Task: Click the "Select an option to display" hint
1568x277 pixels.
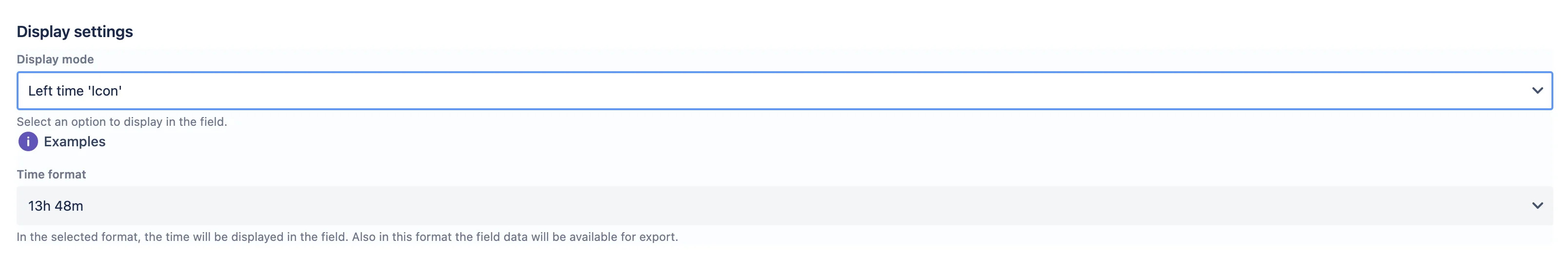Action: (122, 122)
